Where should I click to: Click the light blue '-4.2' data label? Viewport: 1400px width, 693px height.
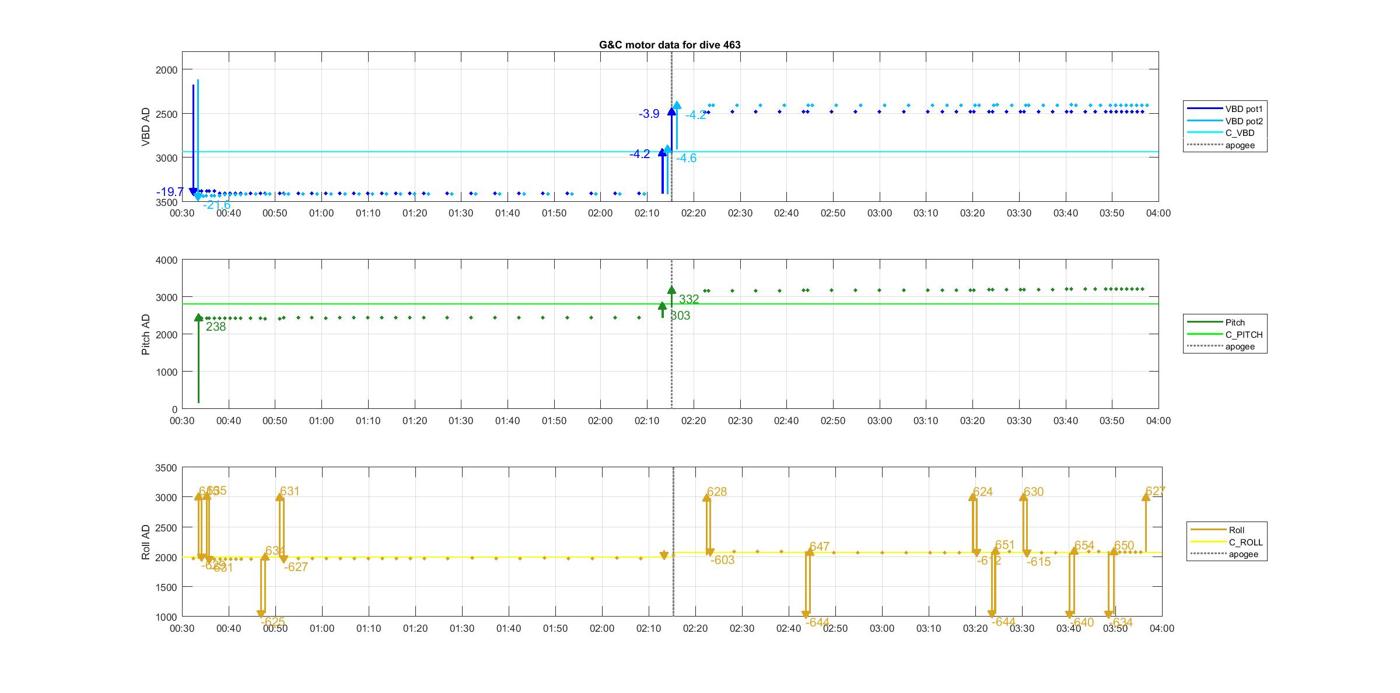tap(696, 115)
